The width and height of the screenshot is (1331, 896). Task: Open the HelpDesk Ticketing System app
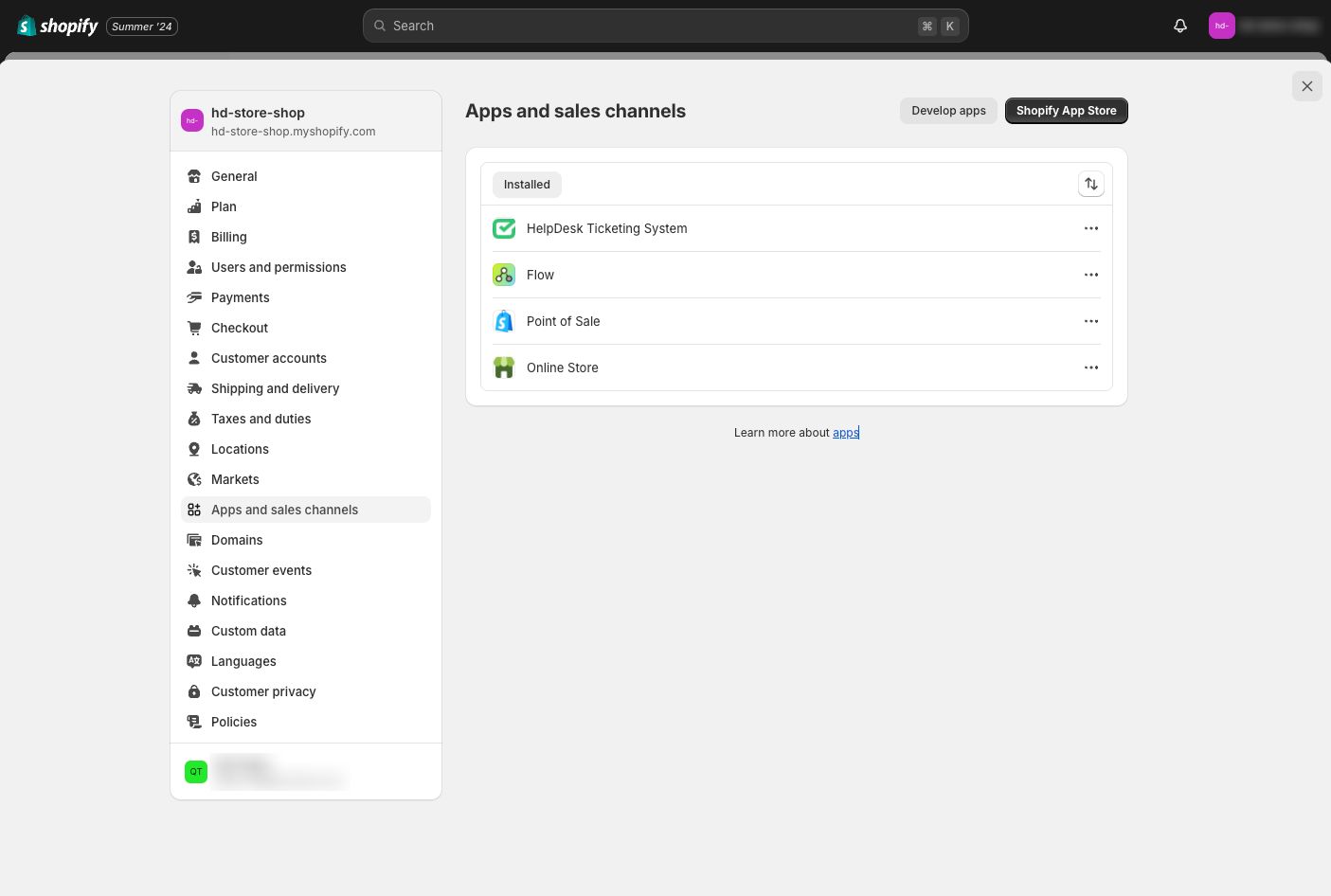click(x=797, y=228)
